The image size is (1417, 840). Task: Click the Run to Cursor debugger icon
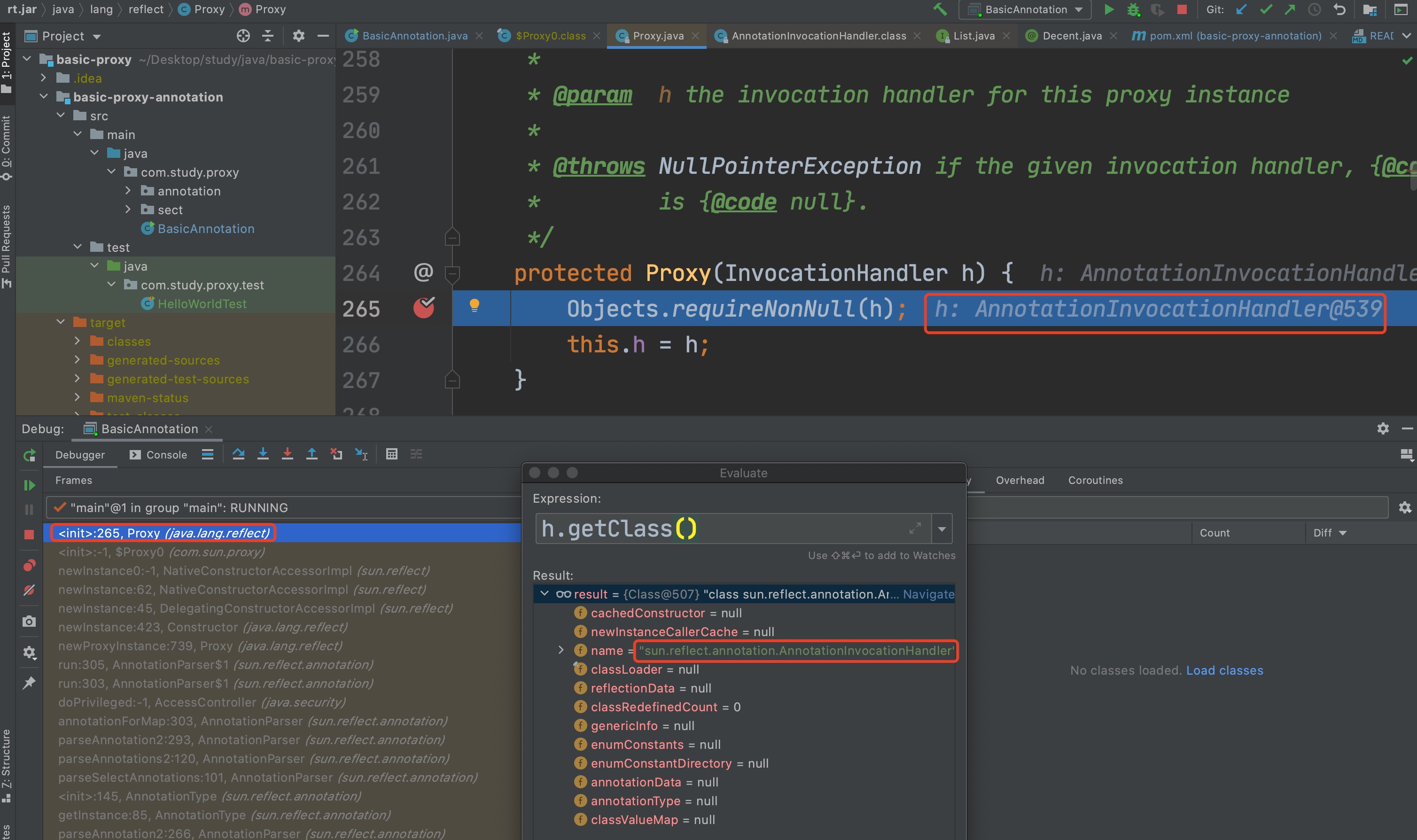[360, 454]
